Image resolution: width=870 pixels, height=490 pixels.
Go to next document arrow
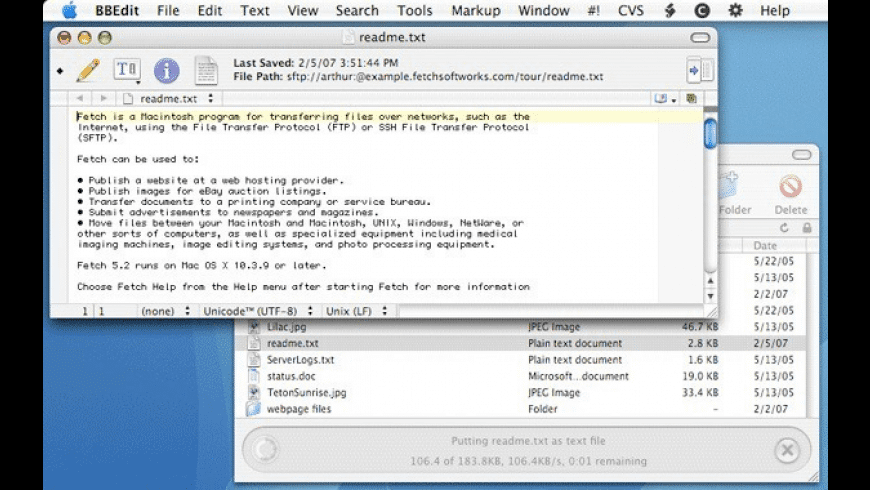pyautogui.click(x=103, y=98)
